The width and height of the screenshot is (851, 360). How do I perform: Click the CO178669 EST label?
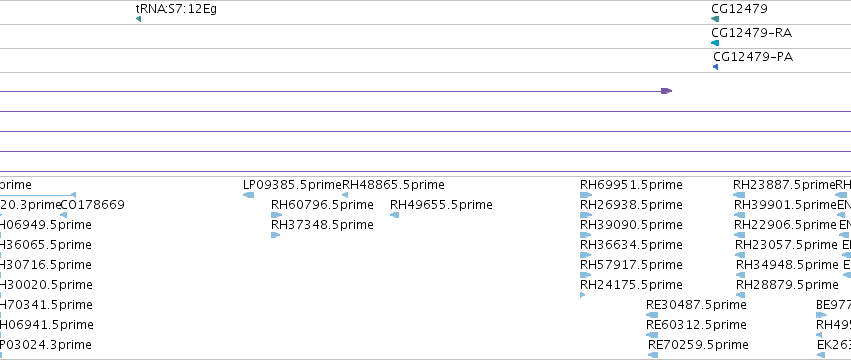[92, 205]
